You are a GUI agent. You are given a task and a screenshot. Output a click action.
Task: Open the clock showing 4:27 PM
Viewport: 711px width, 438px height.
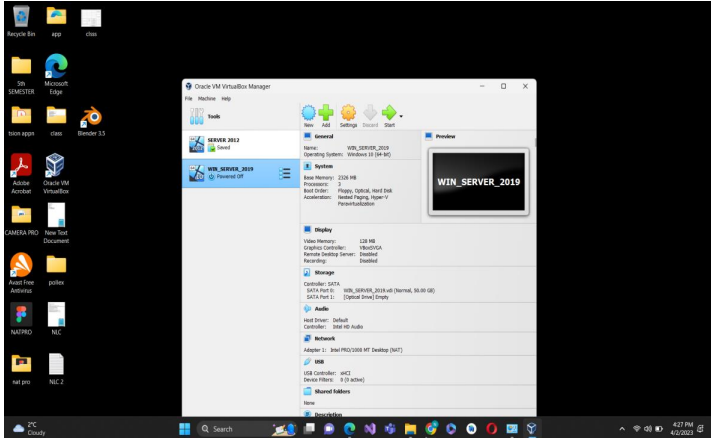(x=682, y=428)
